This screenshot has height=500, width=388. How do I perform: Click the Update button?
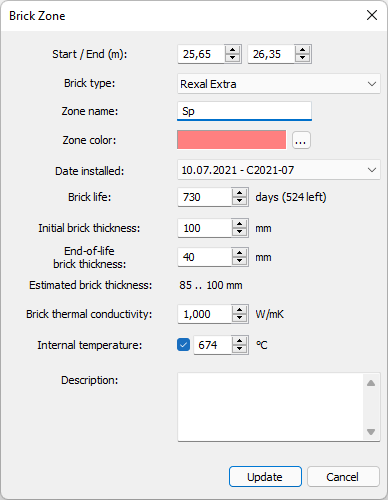265,477
